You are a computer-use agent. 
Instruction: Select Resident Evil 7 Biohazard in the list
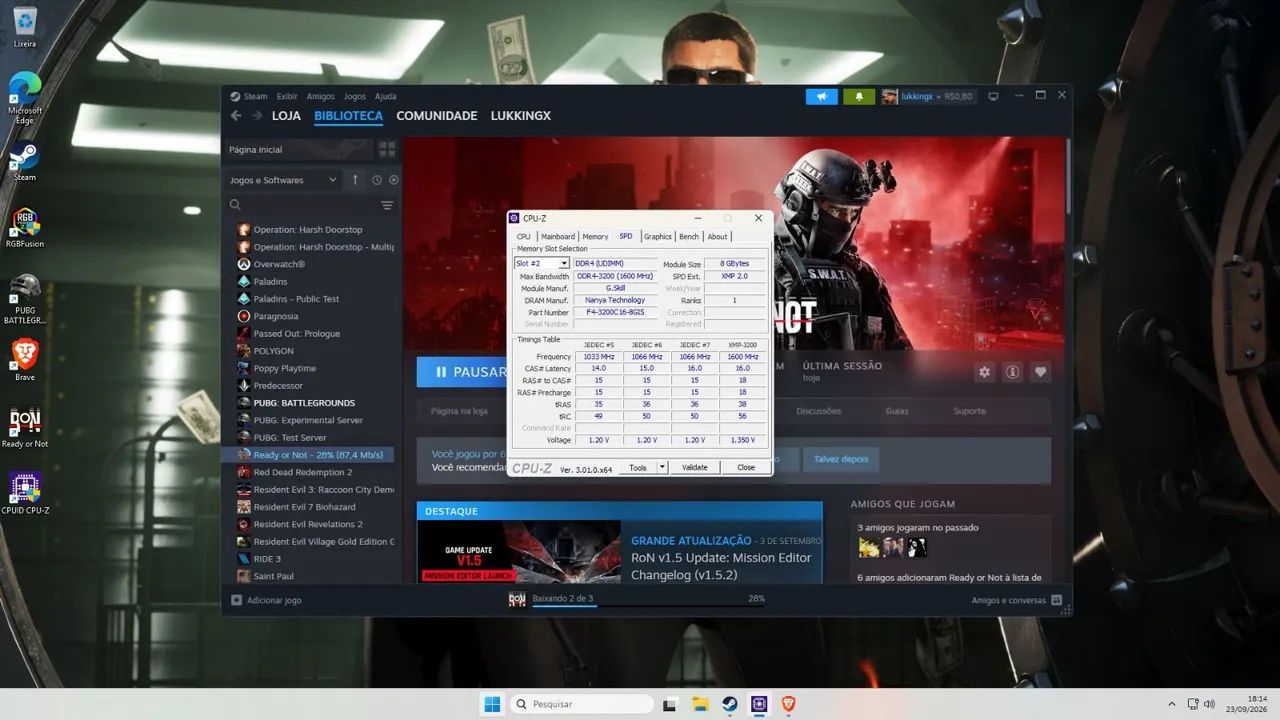point(304,507)
